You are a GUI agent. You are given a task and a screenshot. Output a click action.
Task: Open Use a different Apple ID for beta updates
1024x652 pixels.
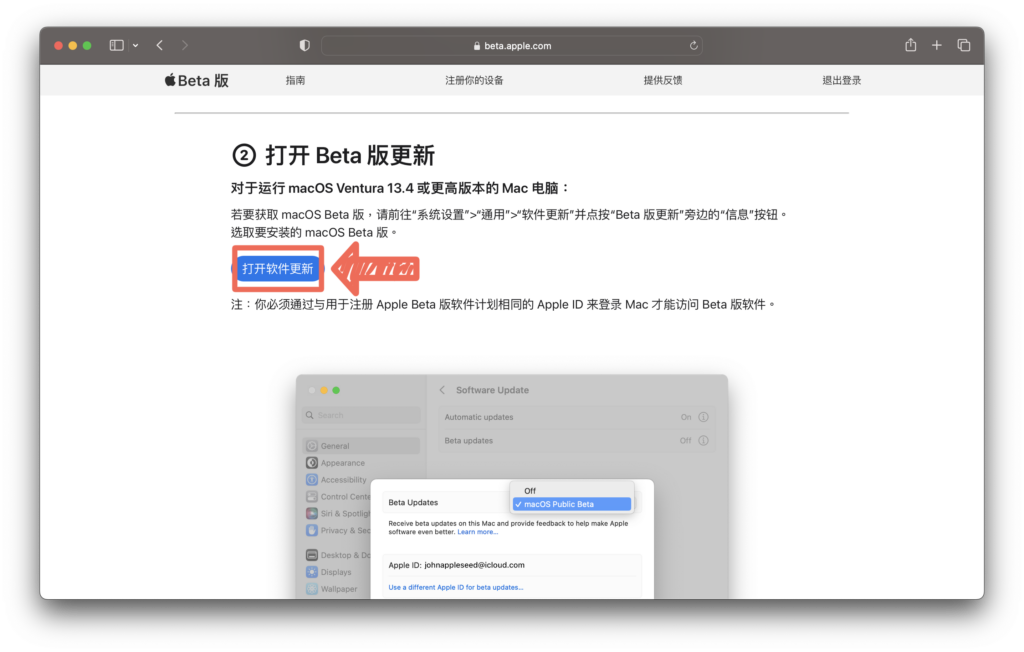[x=456, y=587]
